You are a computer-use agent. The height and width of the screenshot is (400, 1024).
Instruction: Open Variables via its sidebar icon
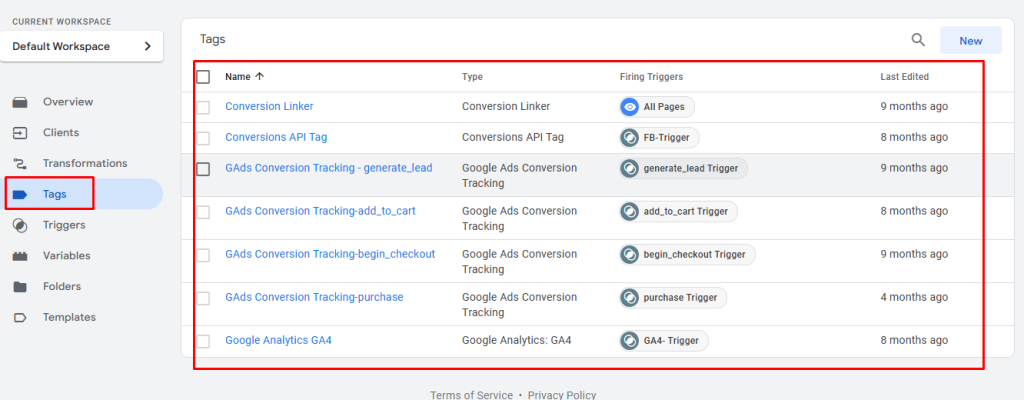coord(20,256)
